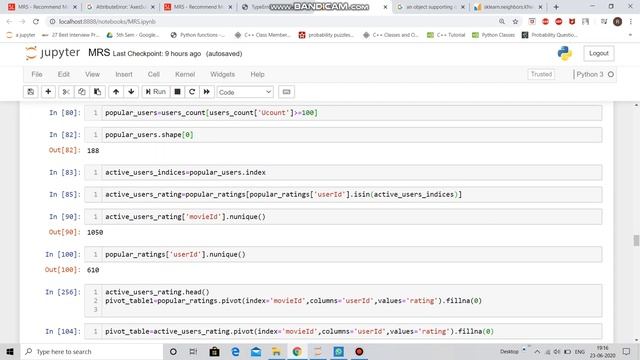Open Microsoft Edge from taskbar

point(236,352)
